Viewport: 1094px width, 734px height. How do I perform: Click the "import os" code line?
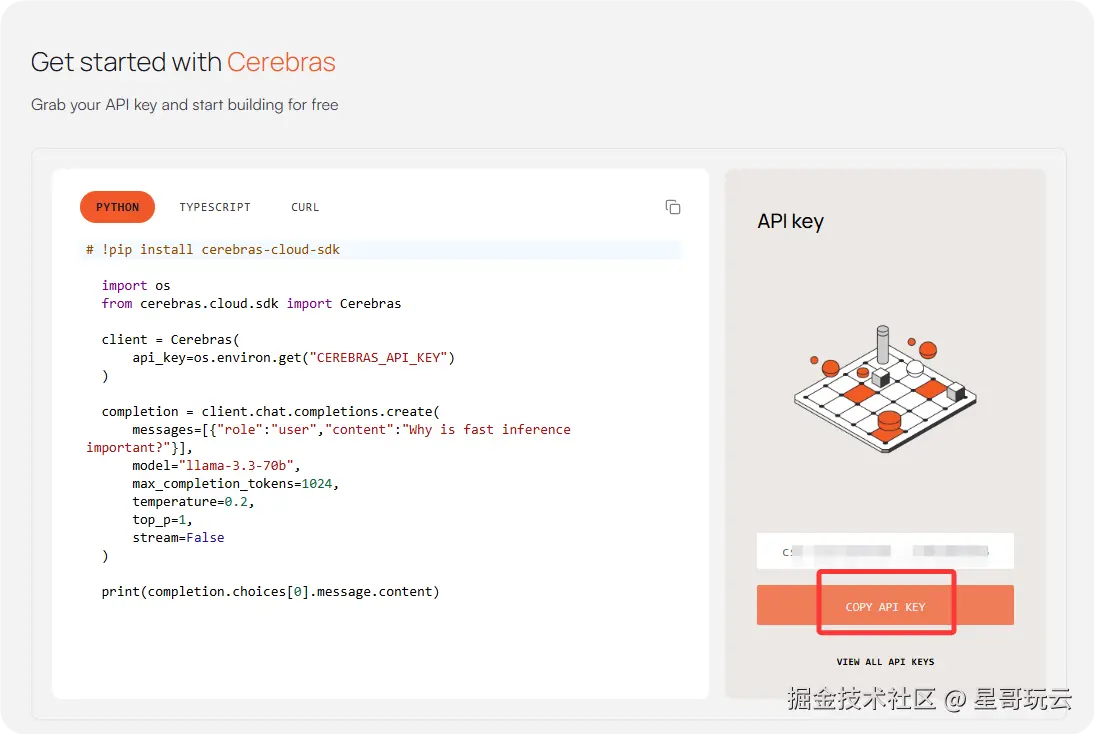[x=135, y=285]
